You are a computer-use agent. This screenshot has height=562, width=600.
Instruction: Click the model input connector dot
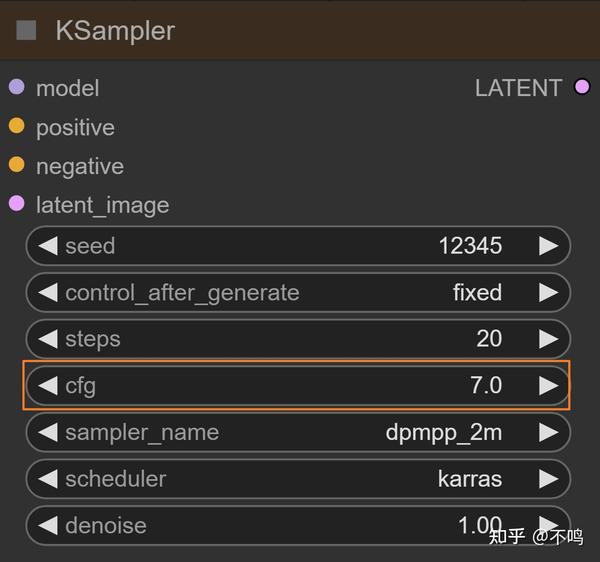(x=16, y=87)
